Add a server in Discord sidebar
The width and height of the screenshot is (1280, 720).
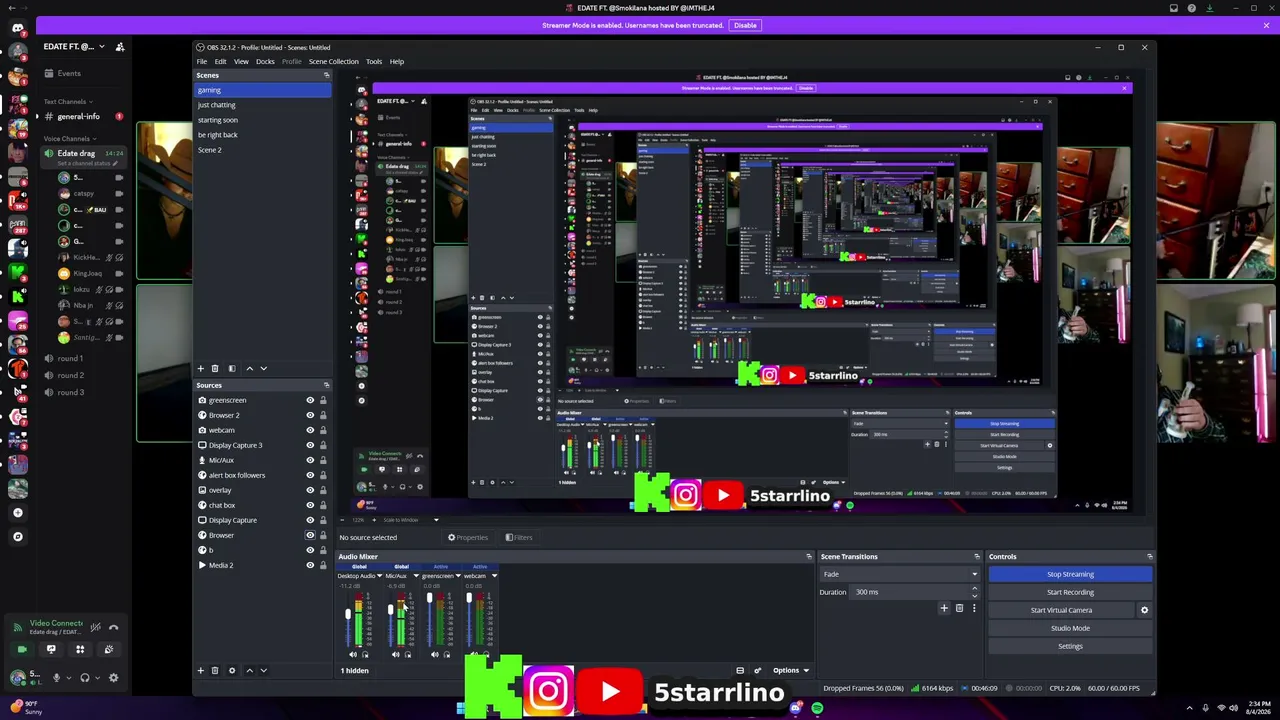point(17,512)
